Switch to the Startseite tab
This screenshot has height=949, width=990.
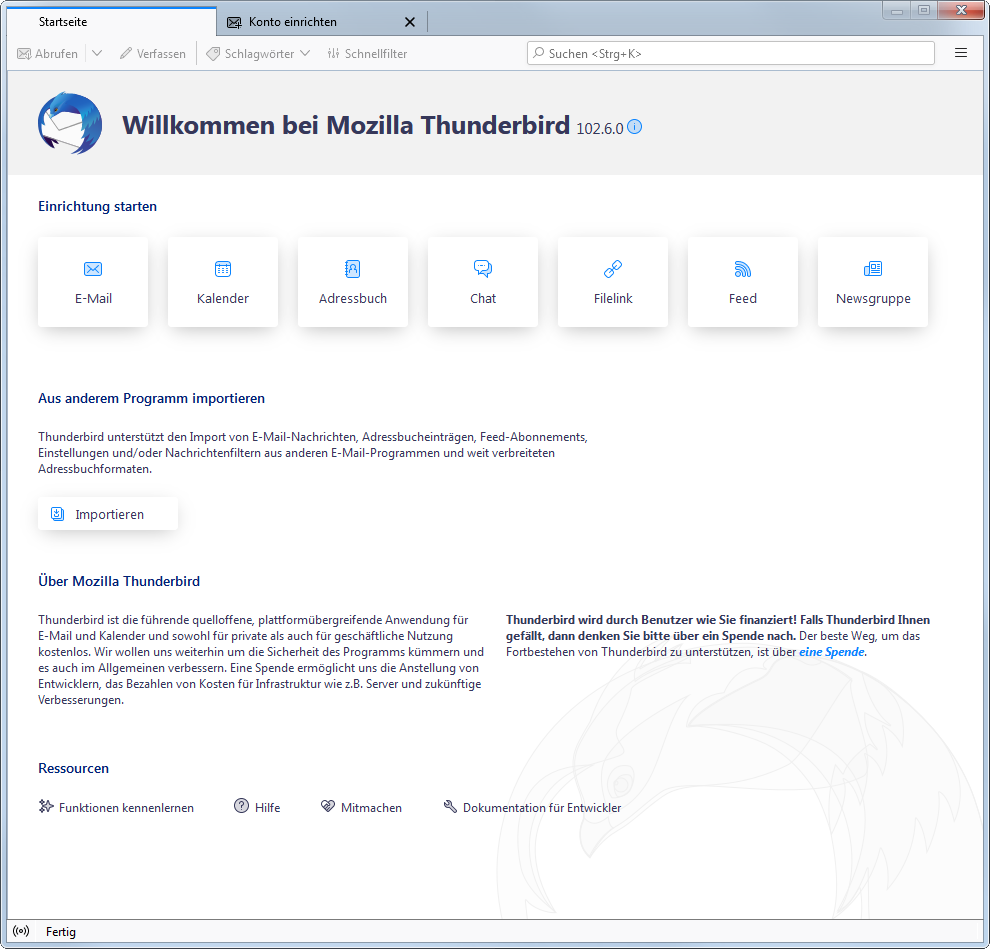click(x=112, y=22)
